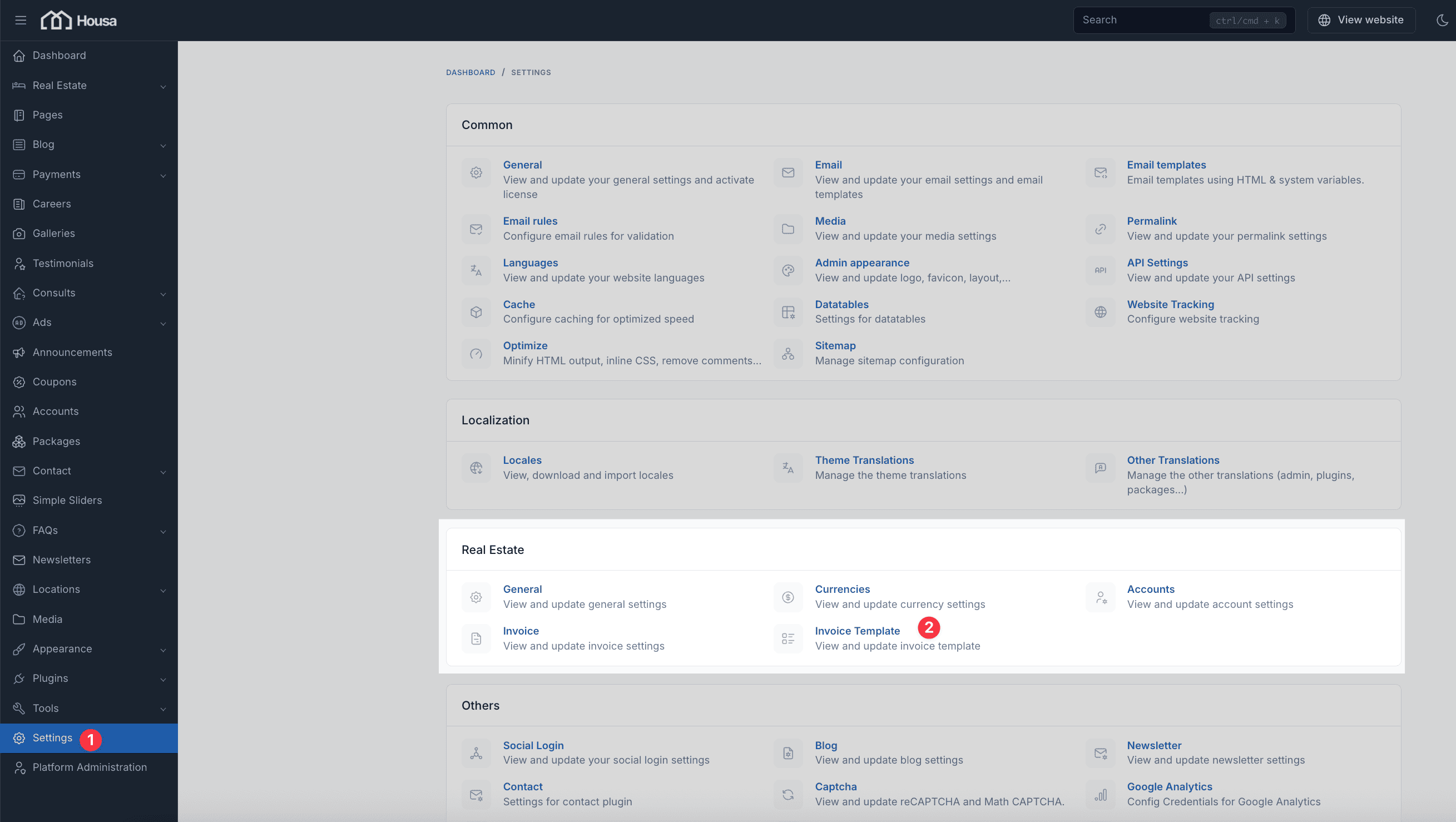The image size is (1456, 822).
Task: Click the chain-link icon beside Permalink
Action: point(1100,229)
